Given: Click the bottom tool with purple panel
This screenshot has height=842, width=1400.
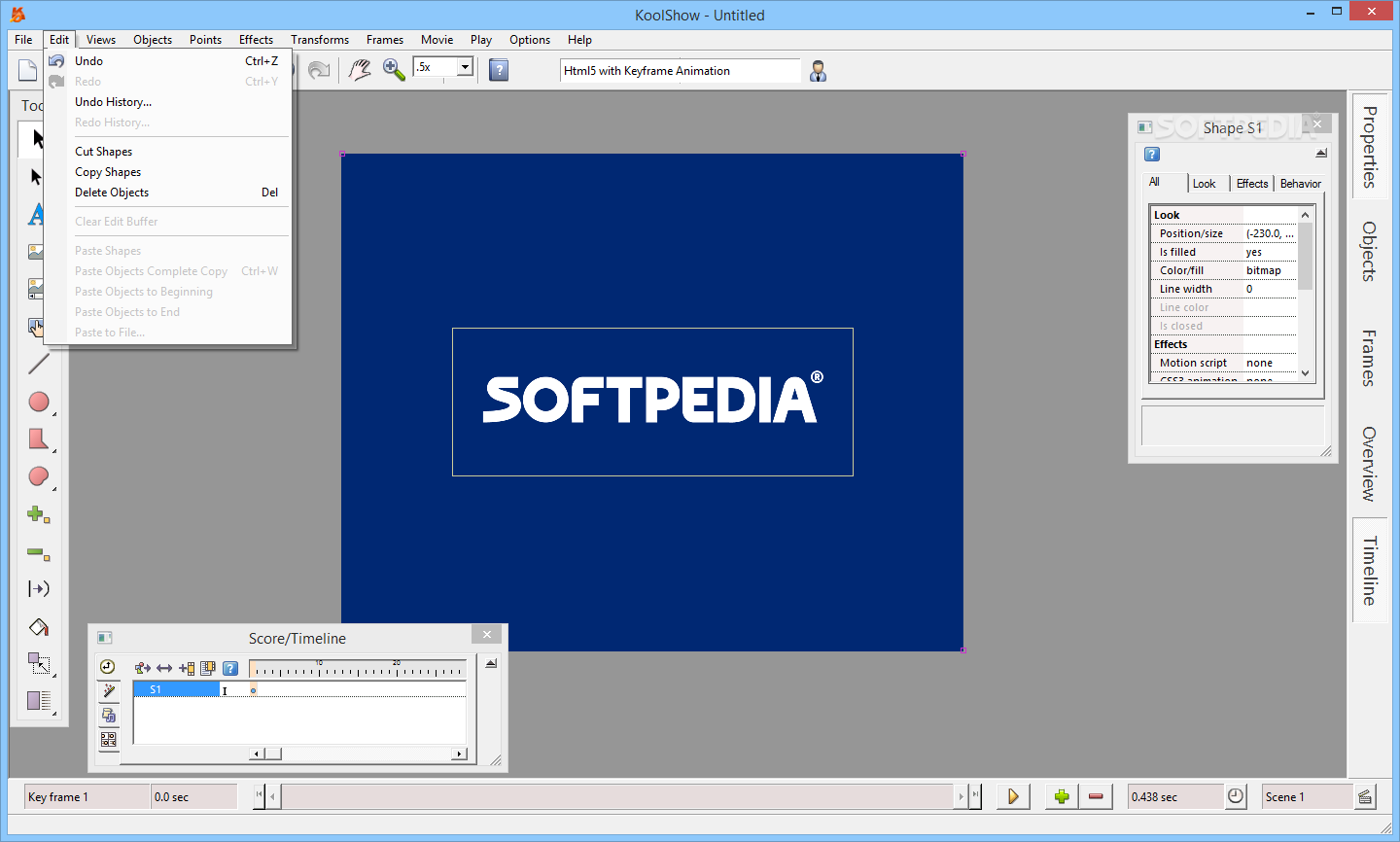Looking at the screenshot, I should [39, 700].
